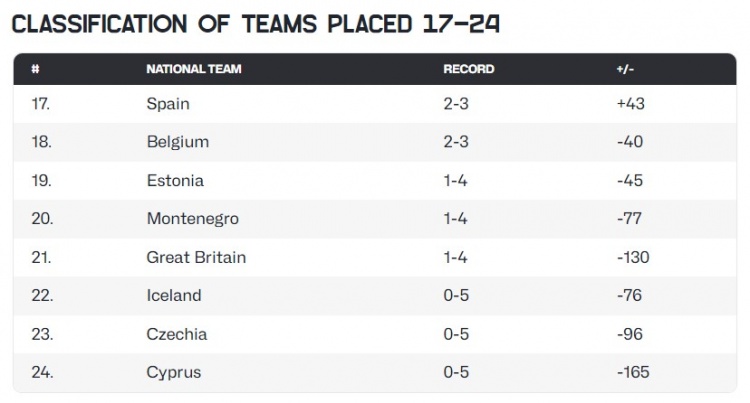Click Cyprus's -165 differential value
The image size is (750, 403).
[633, 372]
